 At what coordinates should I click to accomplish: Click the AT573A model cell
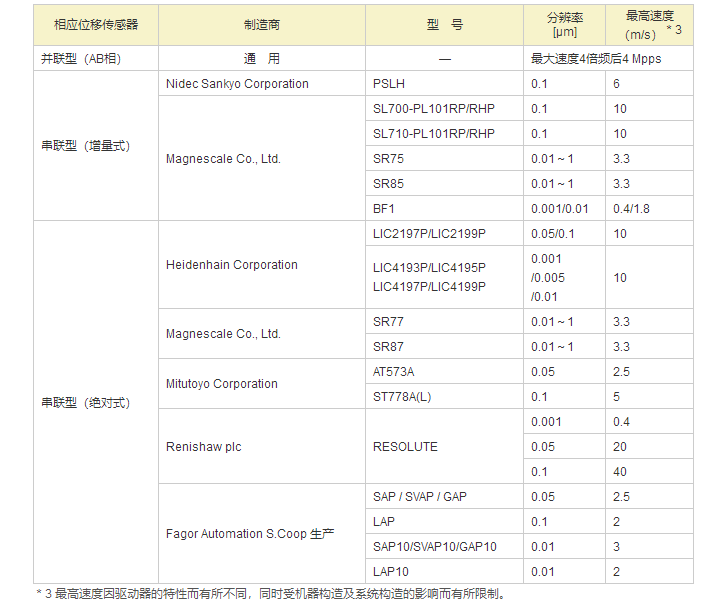(444, 371)
